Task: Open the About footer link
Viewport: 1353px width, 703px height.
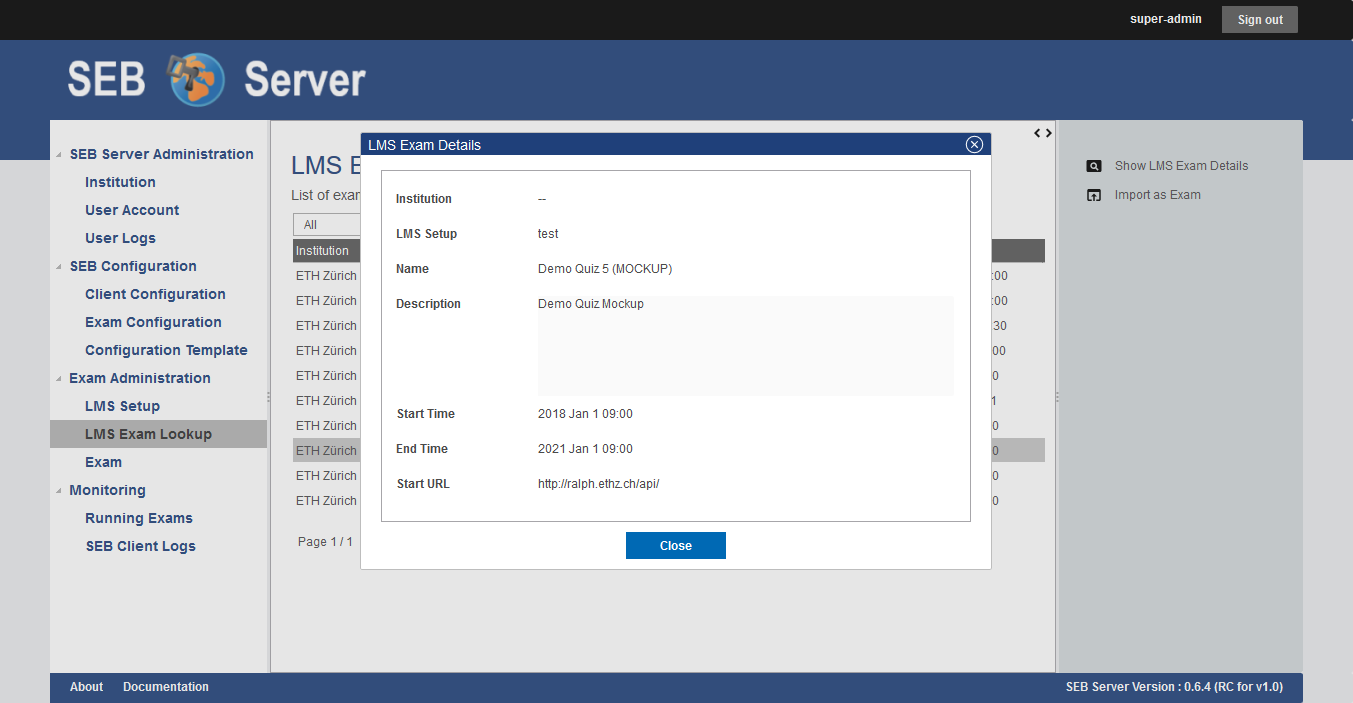Action: (x=86, y=687)
